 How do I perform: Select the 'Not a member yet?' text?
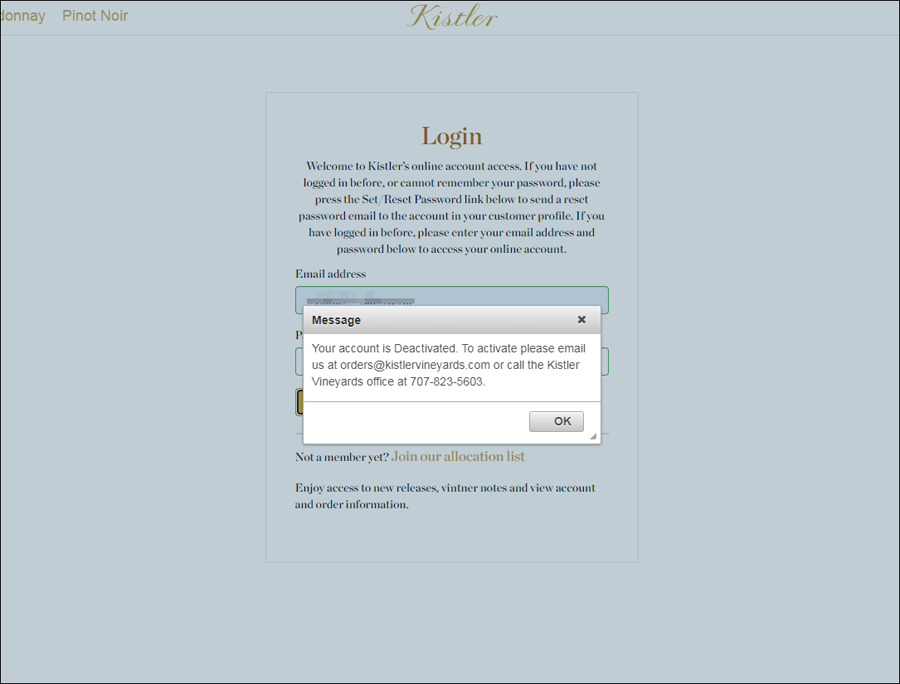(342, 457)
